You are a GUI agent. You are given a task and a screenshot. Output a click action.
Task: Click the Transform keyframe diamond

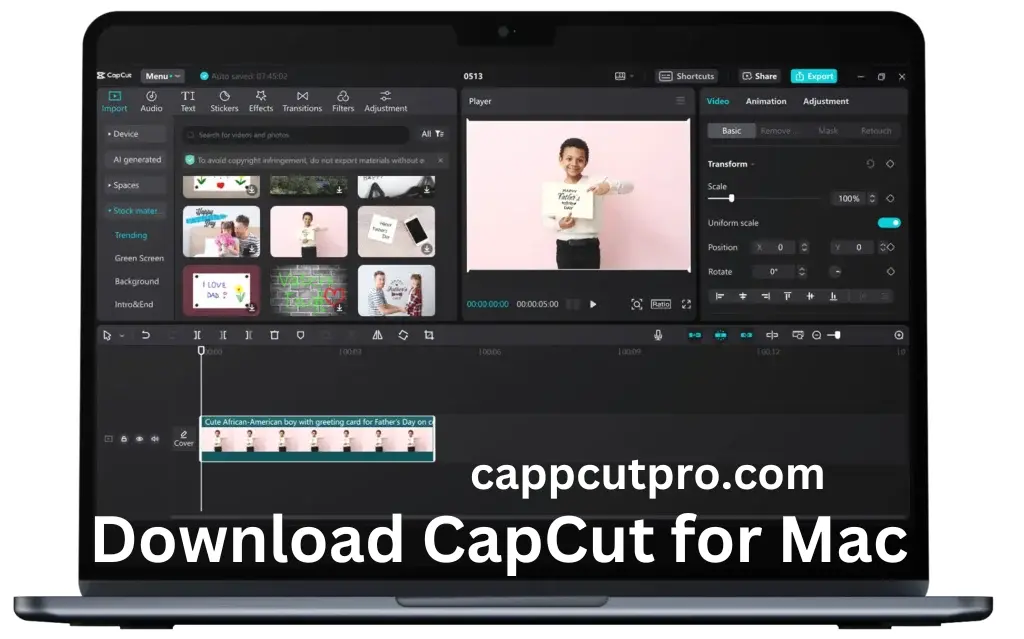tap(890, 164)
